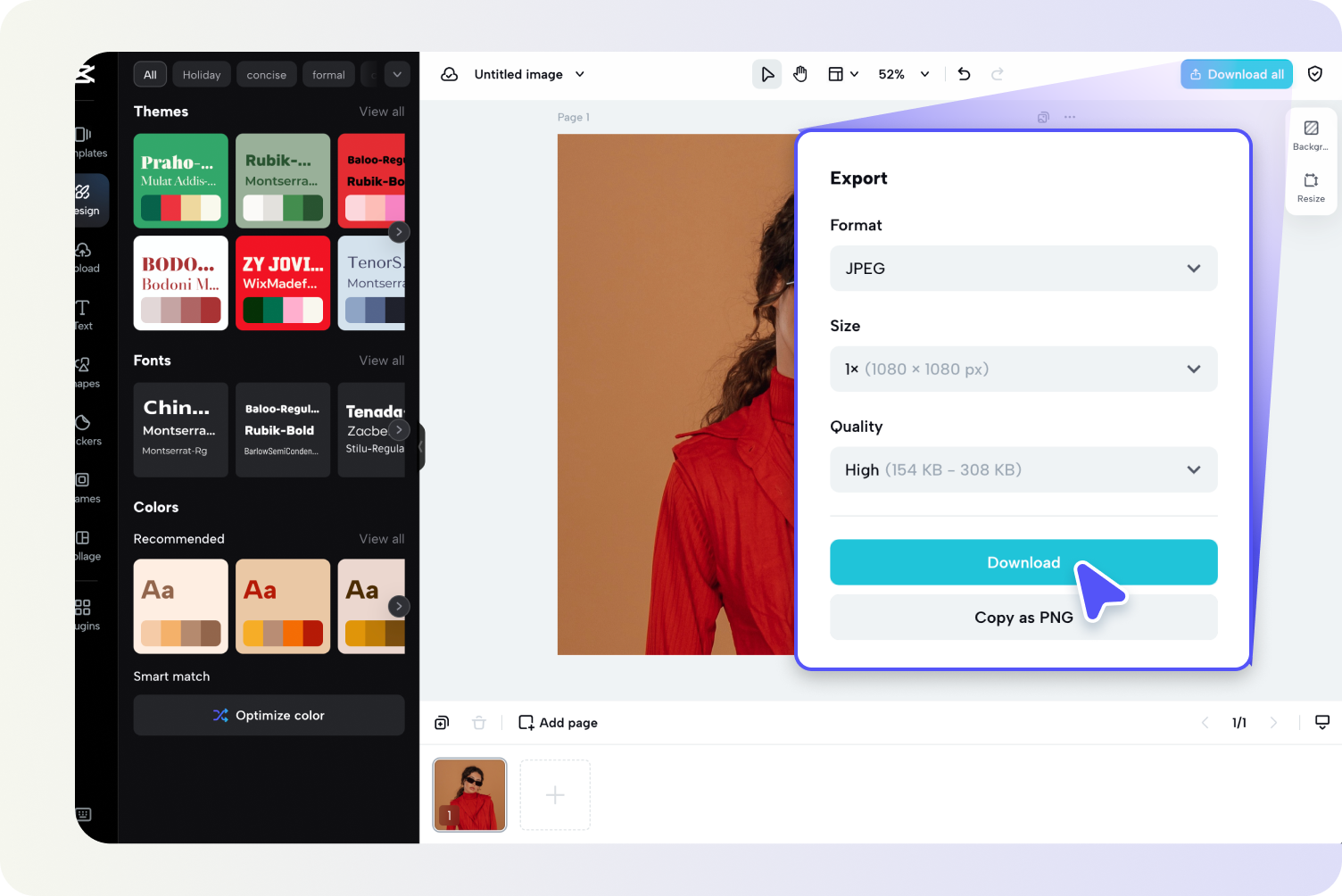Viewport: 1342px width, 896px height.
Task: Select the formal filter chip
Action: click(x=328, y=75)
